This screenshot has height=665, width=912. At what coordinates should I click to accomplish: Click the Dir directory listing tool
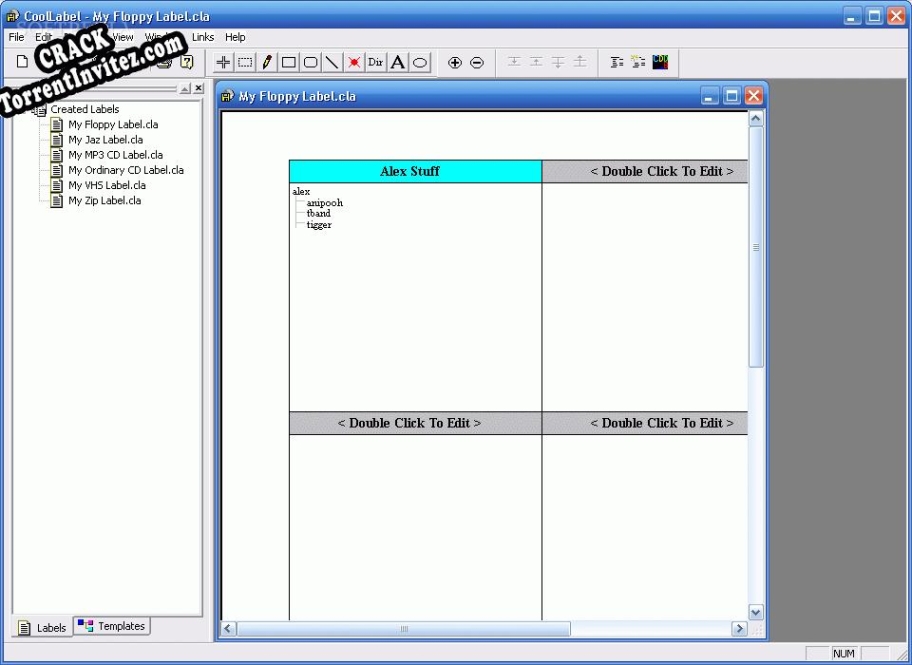[x=375, y=62]
